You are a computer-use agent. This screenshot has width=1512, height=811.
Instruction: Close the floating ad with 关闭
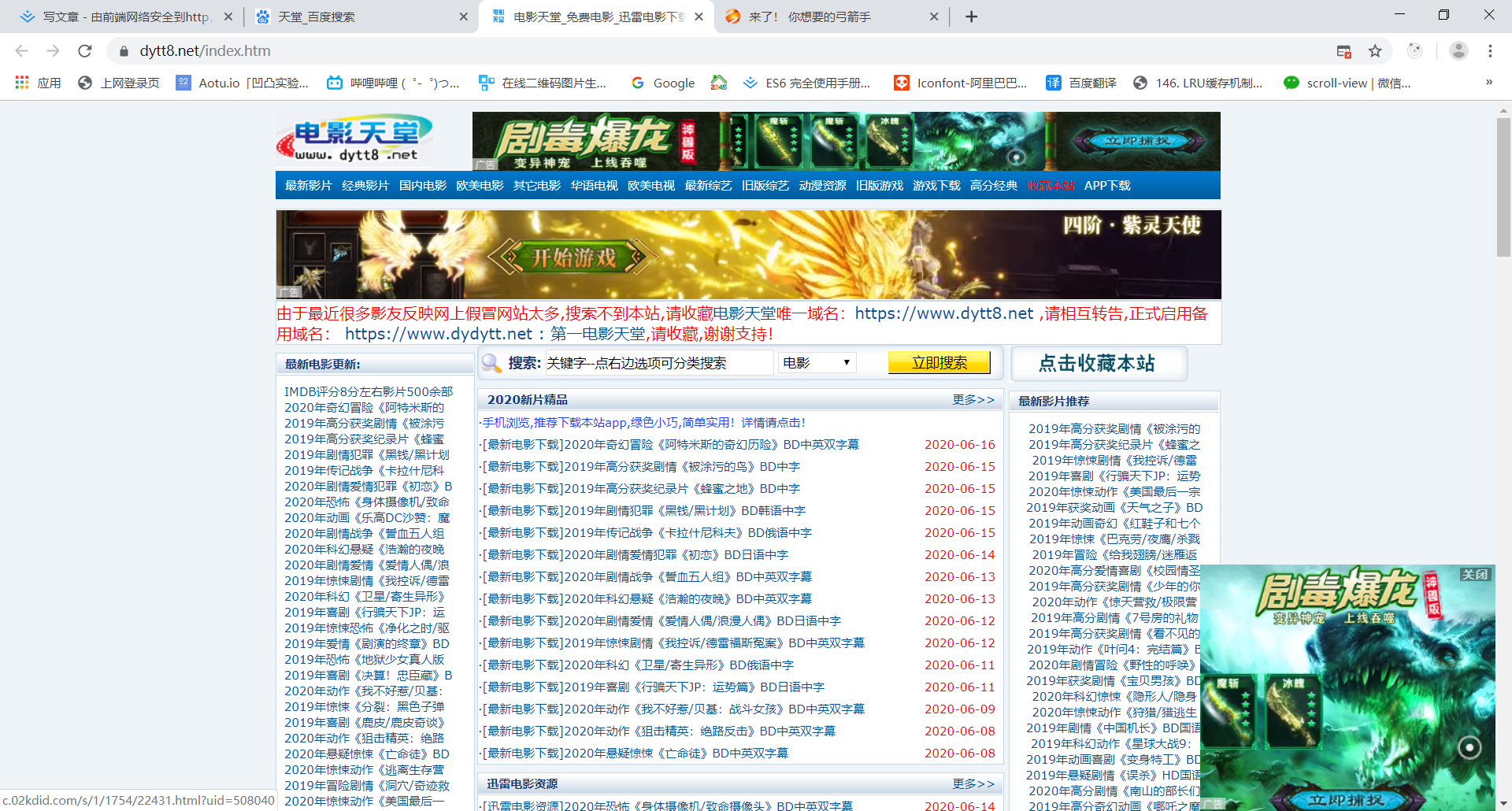[x=1475, y=574]
